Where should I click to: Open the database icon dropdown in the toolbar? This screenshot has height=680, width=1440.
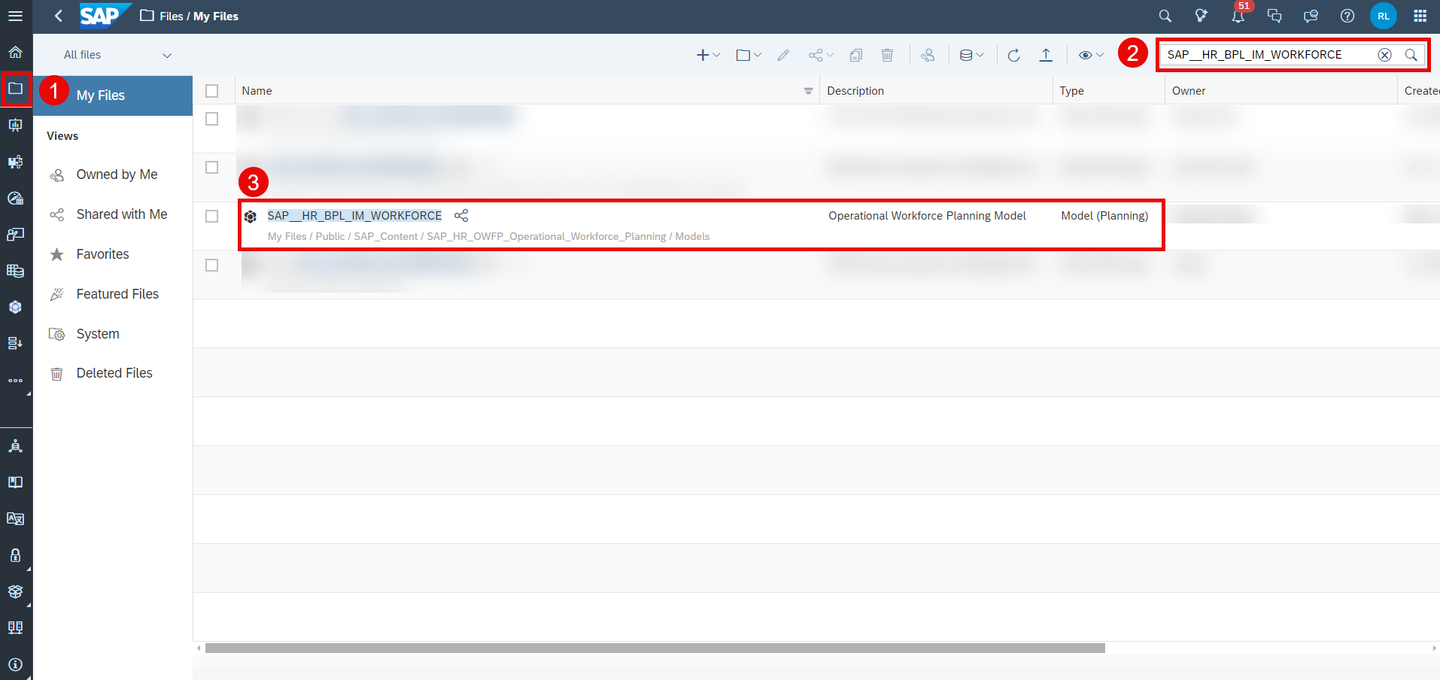(x=971, y=55)
